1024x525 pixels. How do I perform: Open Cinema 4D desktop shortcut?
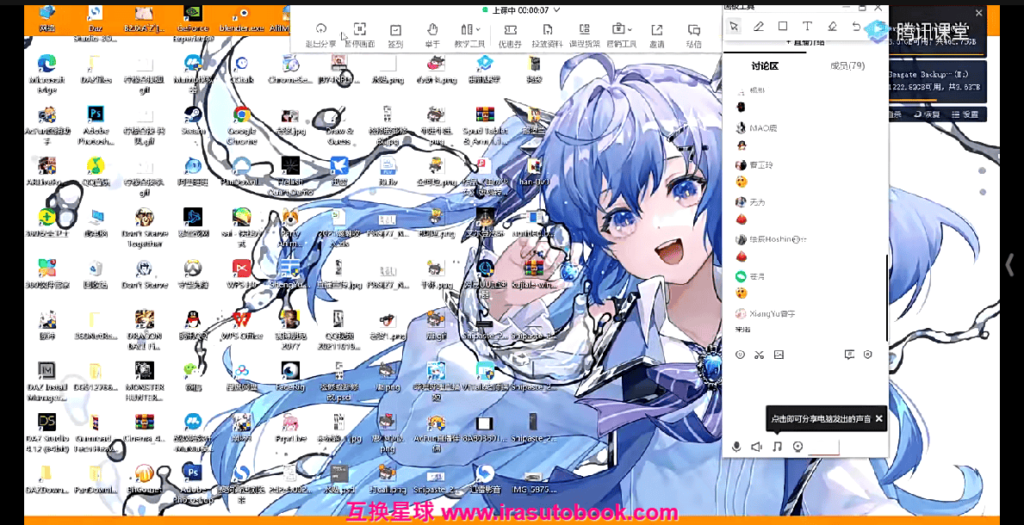tap(144, 428)
